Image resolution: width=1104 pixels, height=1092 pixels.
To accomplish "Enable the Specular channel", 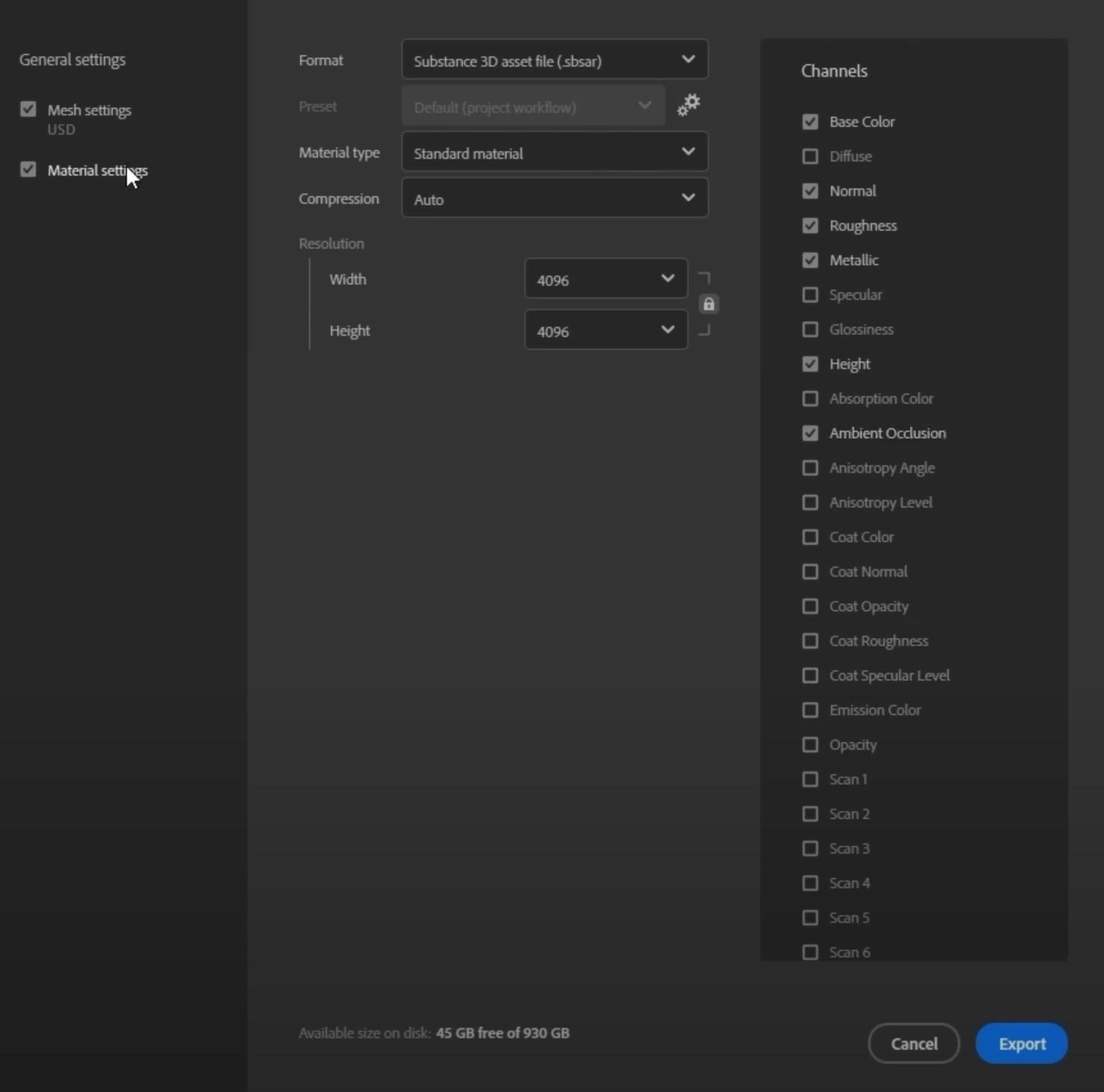I will (x=810, y=295).
